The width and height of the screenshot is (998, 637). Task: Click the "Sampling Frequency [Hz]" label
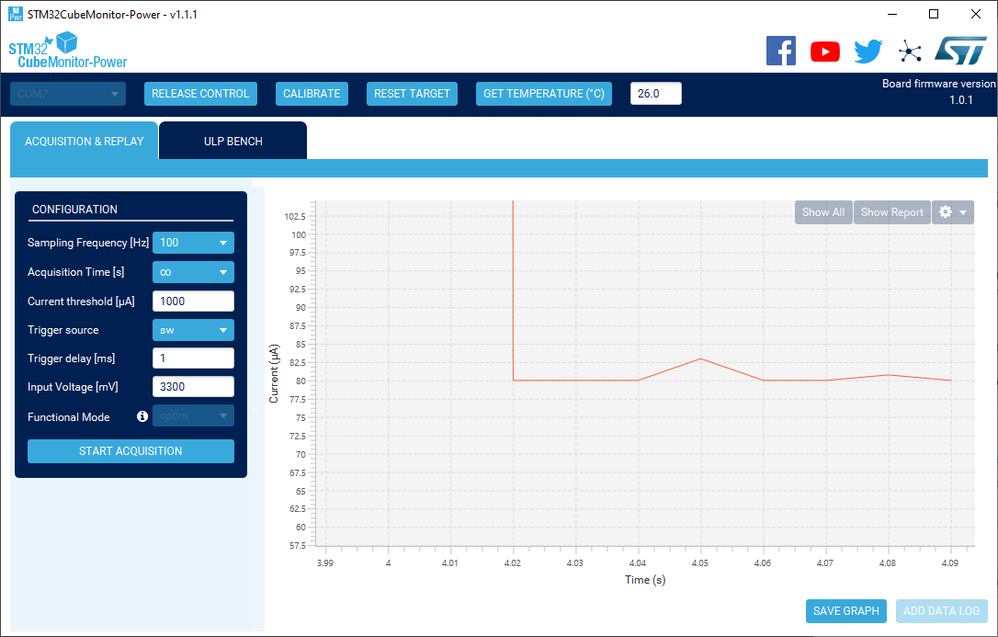(x=88, y=242)
